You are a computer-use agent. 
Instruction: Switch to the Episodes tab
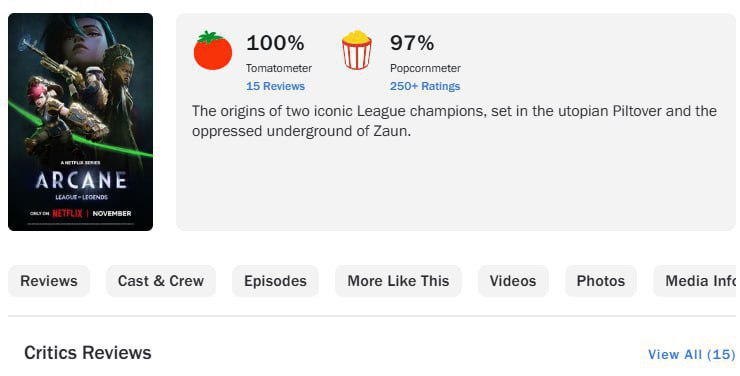coord(275,281)
